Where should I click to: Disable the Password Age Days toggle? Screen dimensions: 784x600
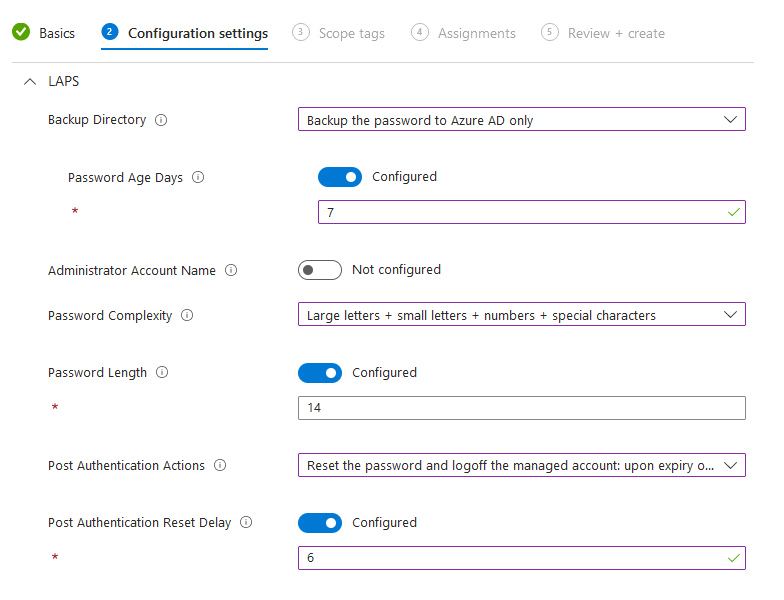[340, 177]
